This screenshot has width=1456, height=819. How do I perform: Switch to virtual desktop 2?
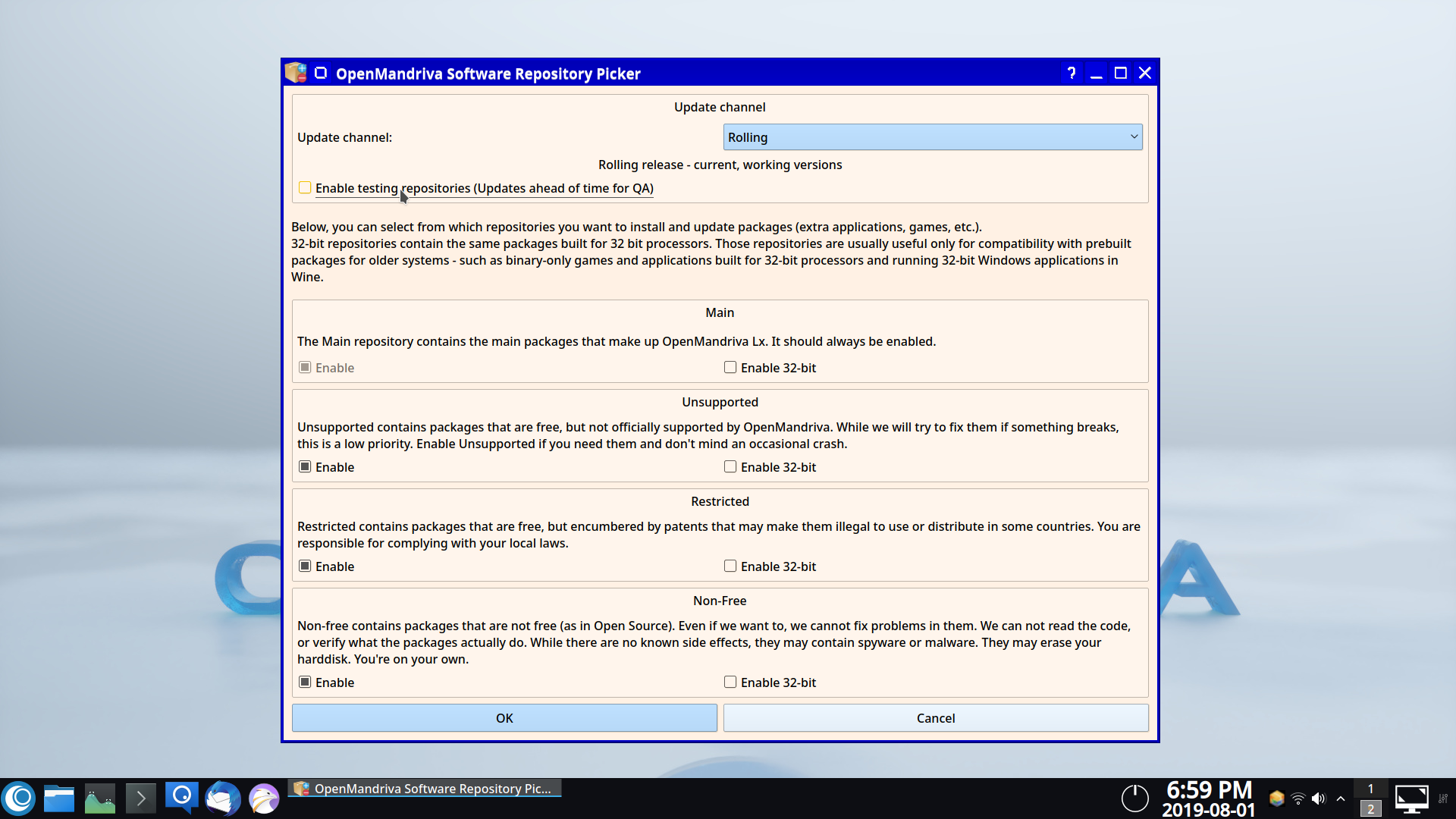(1370, 809)
